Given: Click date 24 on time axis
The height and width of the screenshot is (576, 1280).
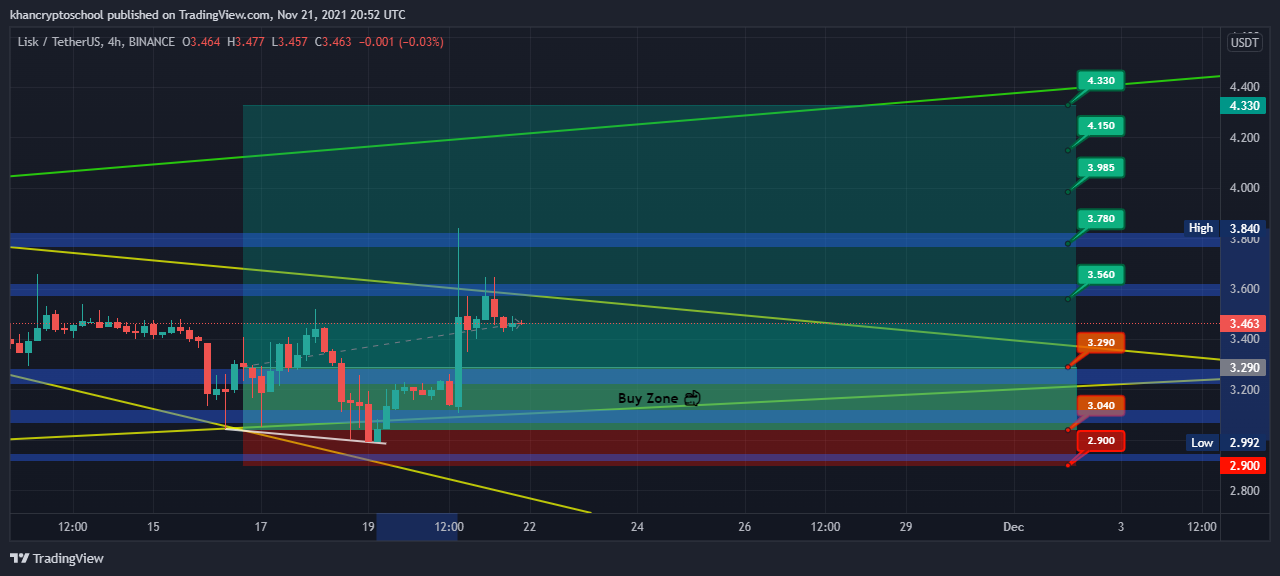Looking at the screenshot, I should 638,527.
